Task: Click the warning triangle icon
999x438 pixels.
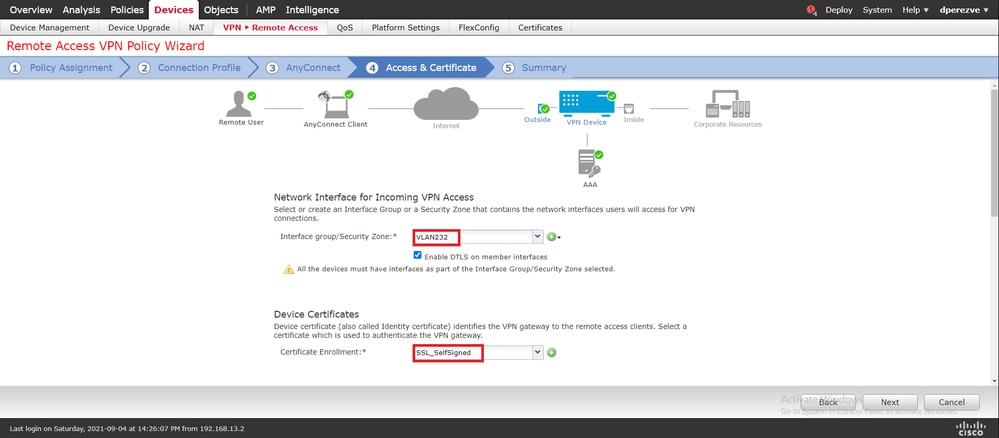Action: pos(289,269)
